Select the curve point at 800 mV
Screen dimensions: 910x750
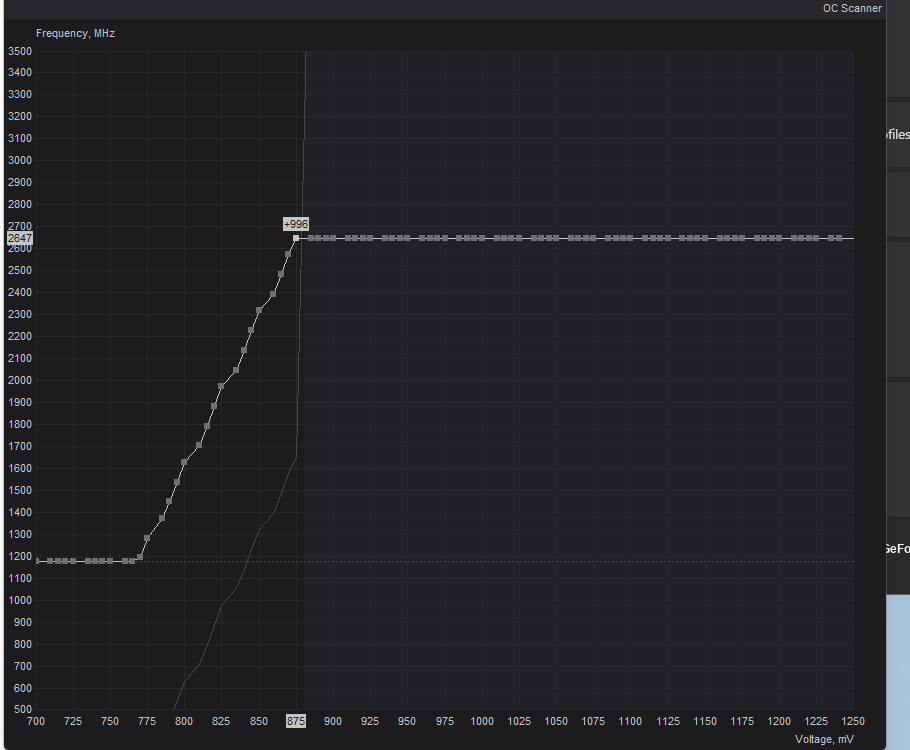click(184, 462)
